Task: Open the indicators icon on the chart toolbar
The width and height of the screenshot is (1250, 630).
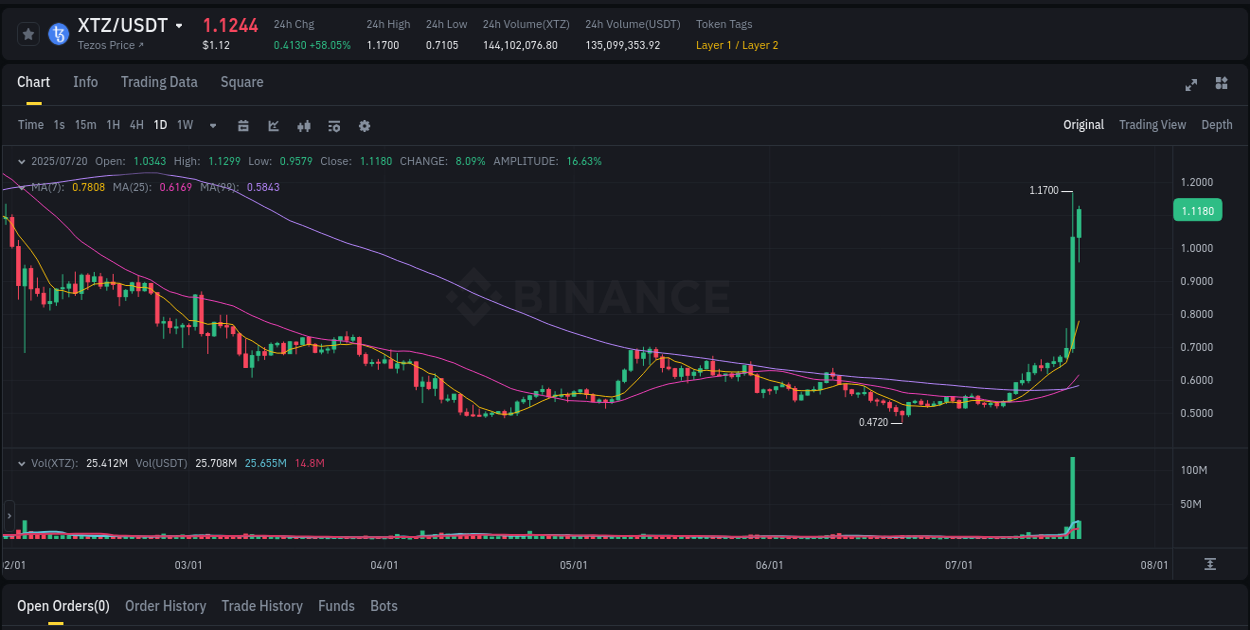Action: click(x=304, y=125)
